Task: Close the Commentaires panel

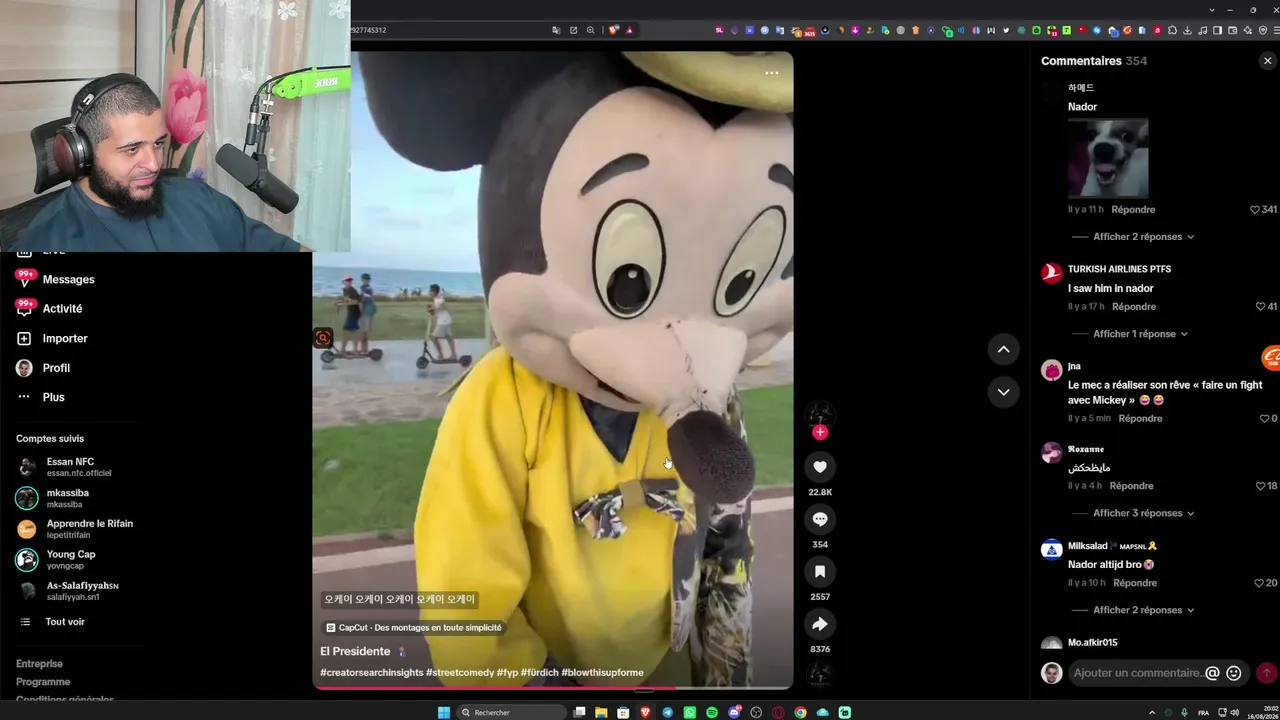Action: click(x=1267, y=61)
